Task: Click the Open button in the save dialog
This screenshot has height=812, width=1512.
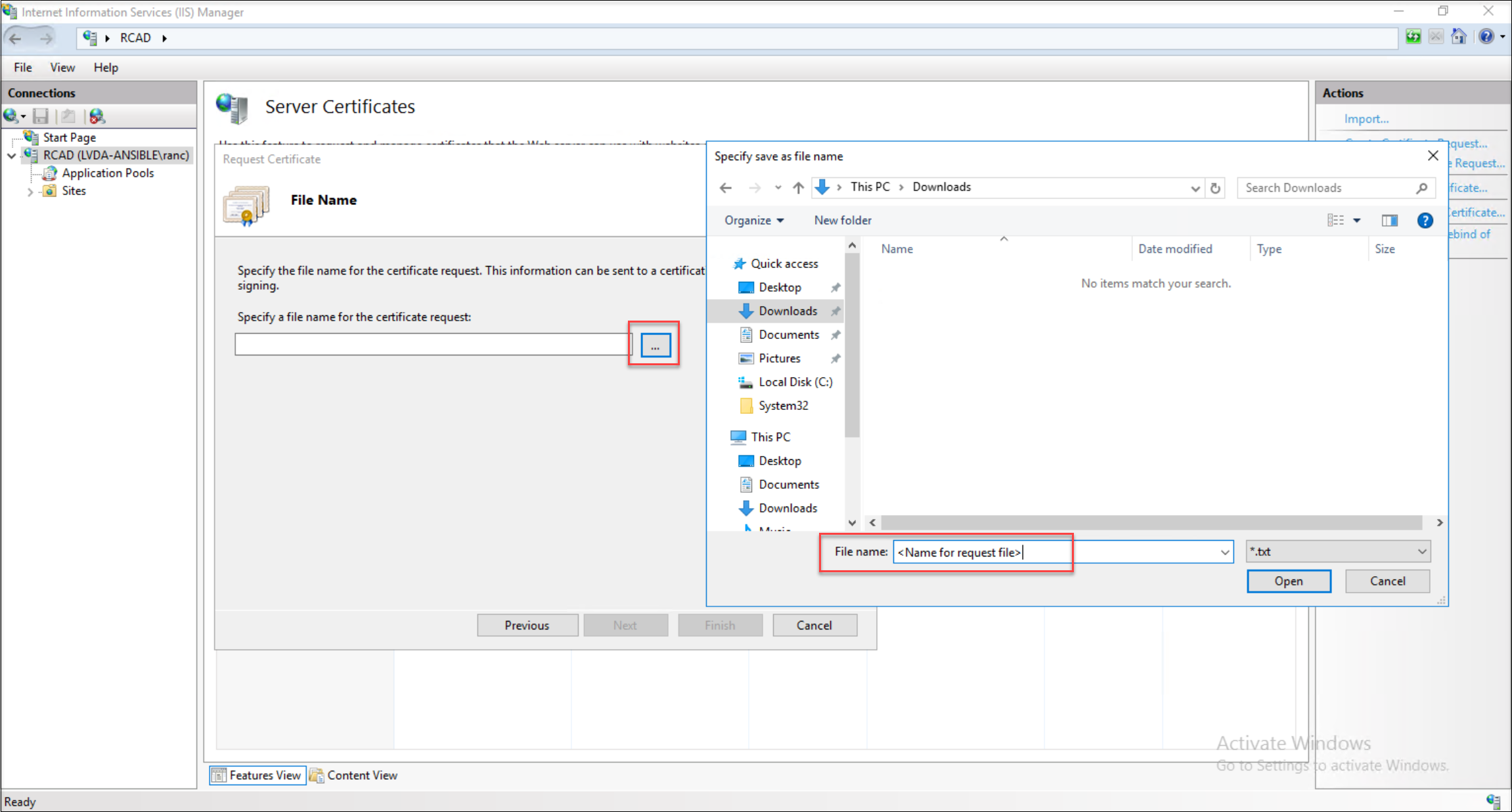Action: click(x=1288, y=581)
